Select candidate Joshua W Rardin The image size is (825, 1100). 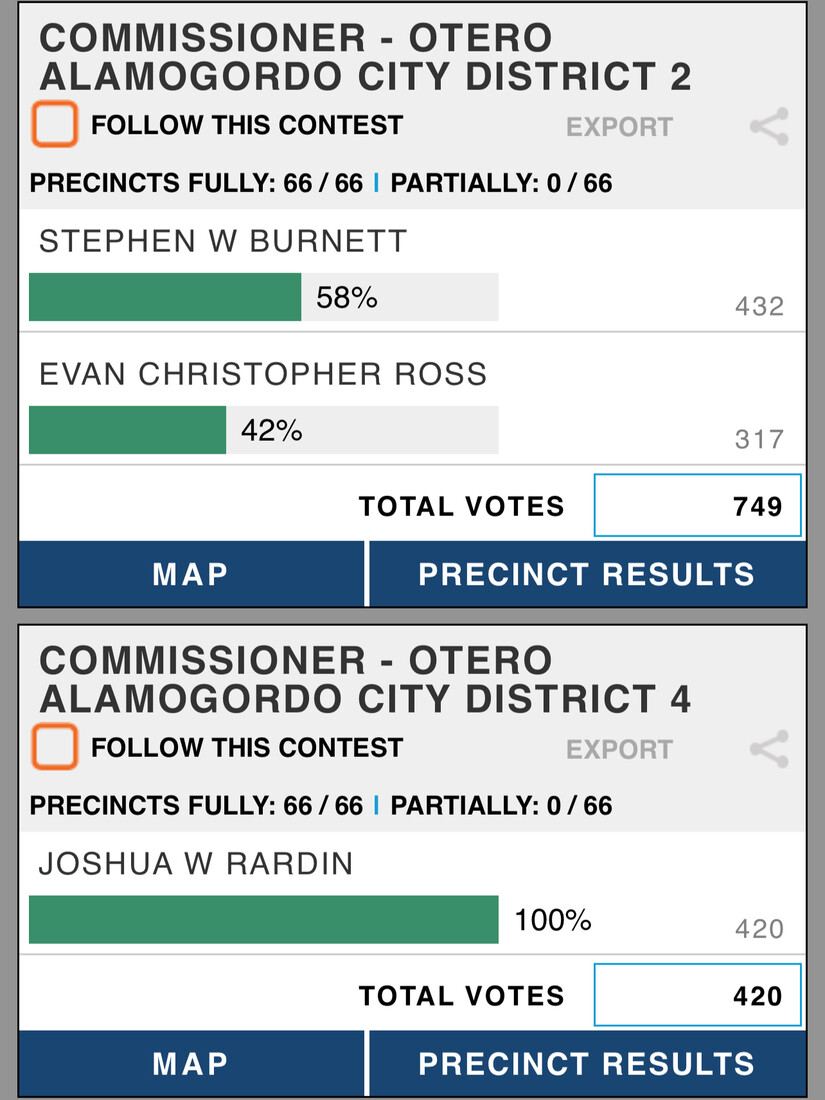click(x=196, y=864)
